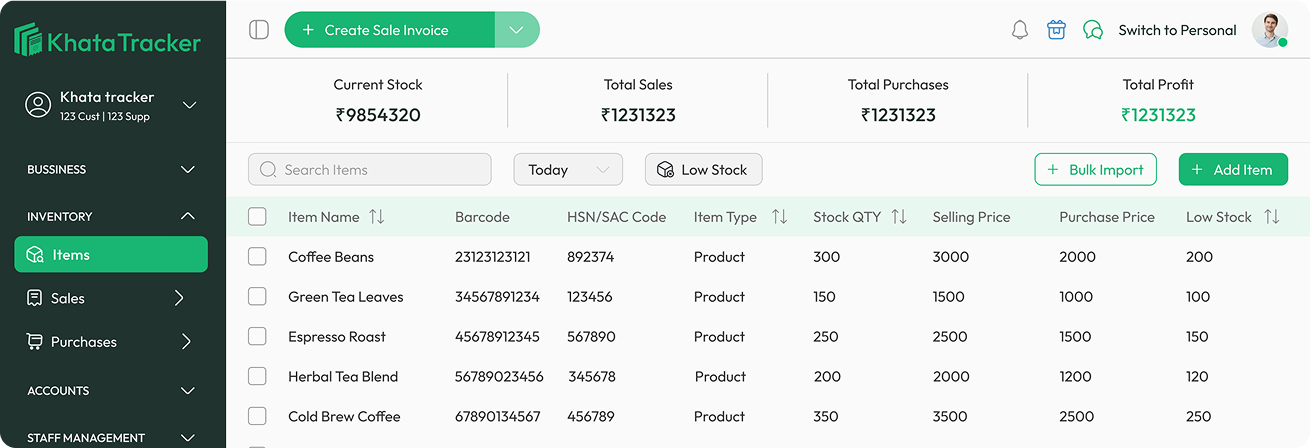
Task: Click the Total Profit value ₹1231323
Action: click(x=1158, y=115)
